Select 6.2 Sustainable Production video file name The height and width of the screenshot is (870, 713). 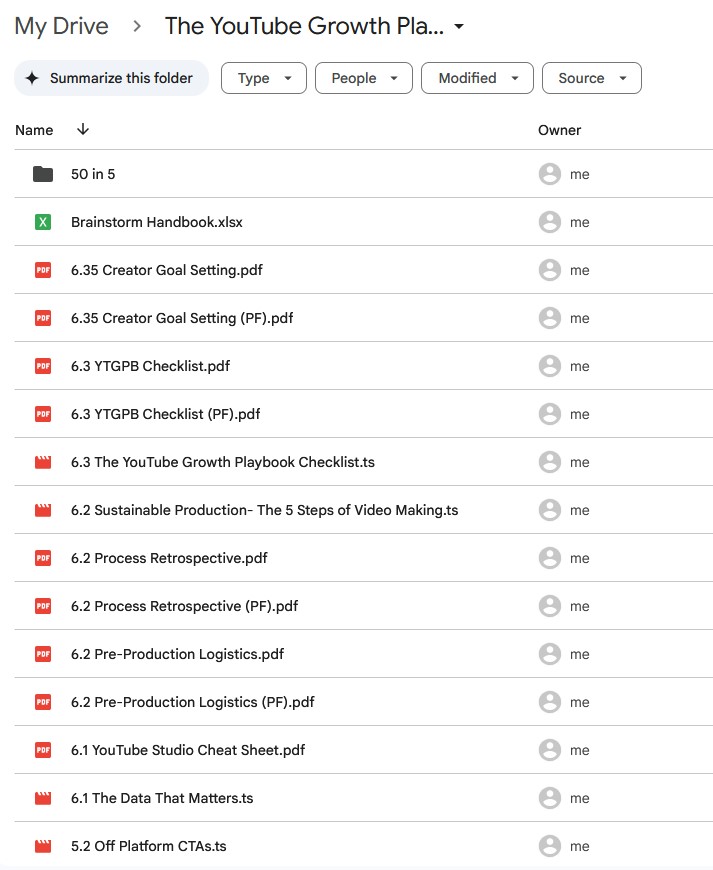(x=264, y=510)
